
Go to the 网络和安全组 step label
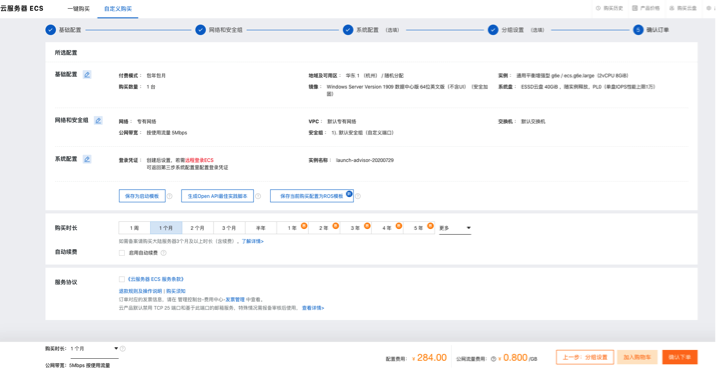(226, 30)
